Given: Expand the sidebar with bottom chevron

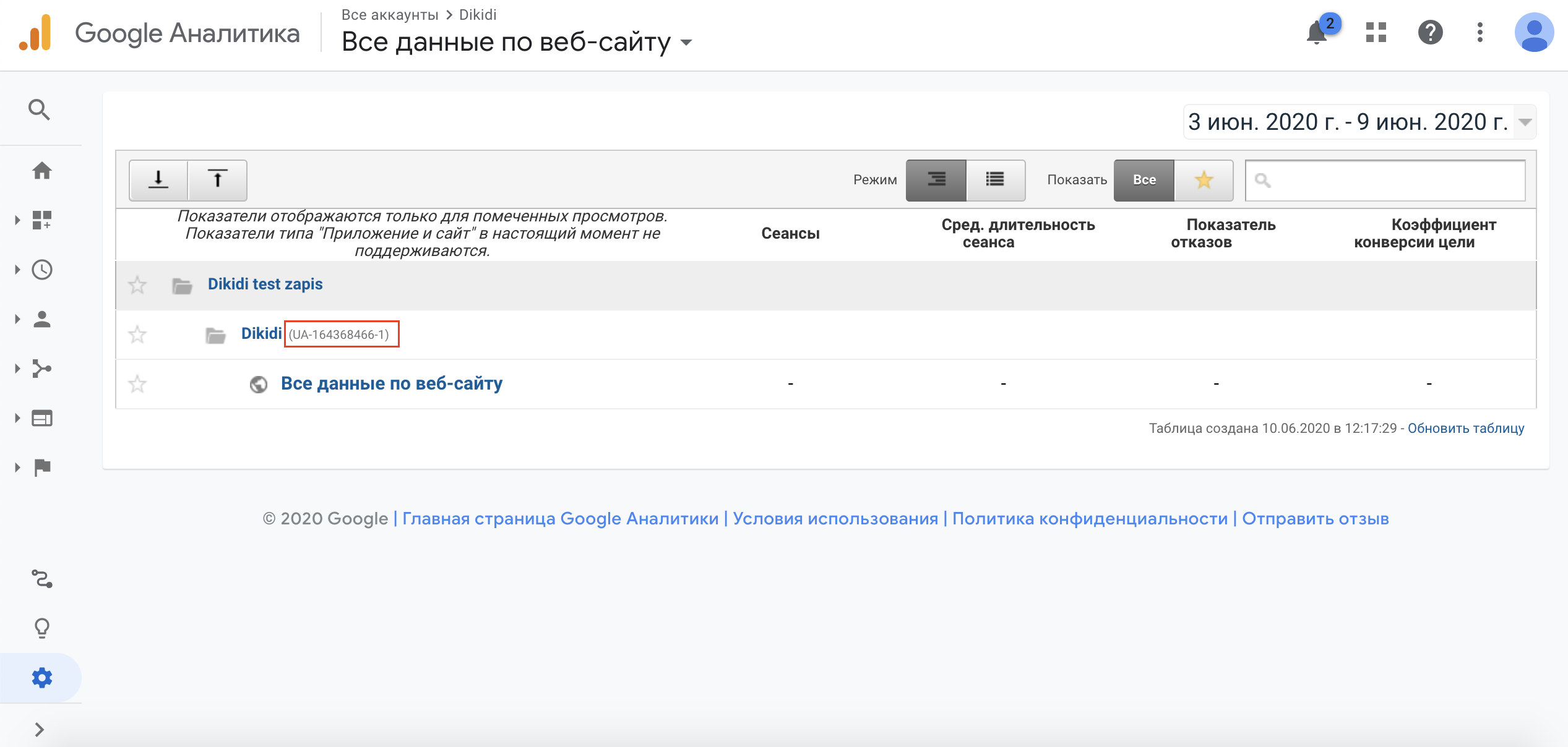Looking at the screenshot, I should click(39, 730).
